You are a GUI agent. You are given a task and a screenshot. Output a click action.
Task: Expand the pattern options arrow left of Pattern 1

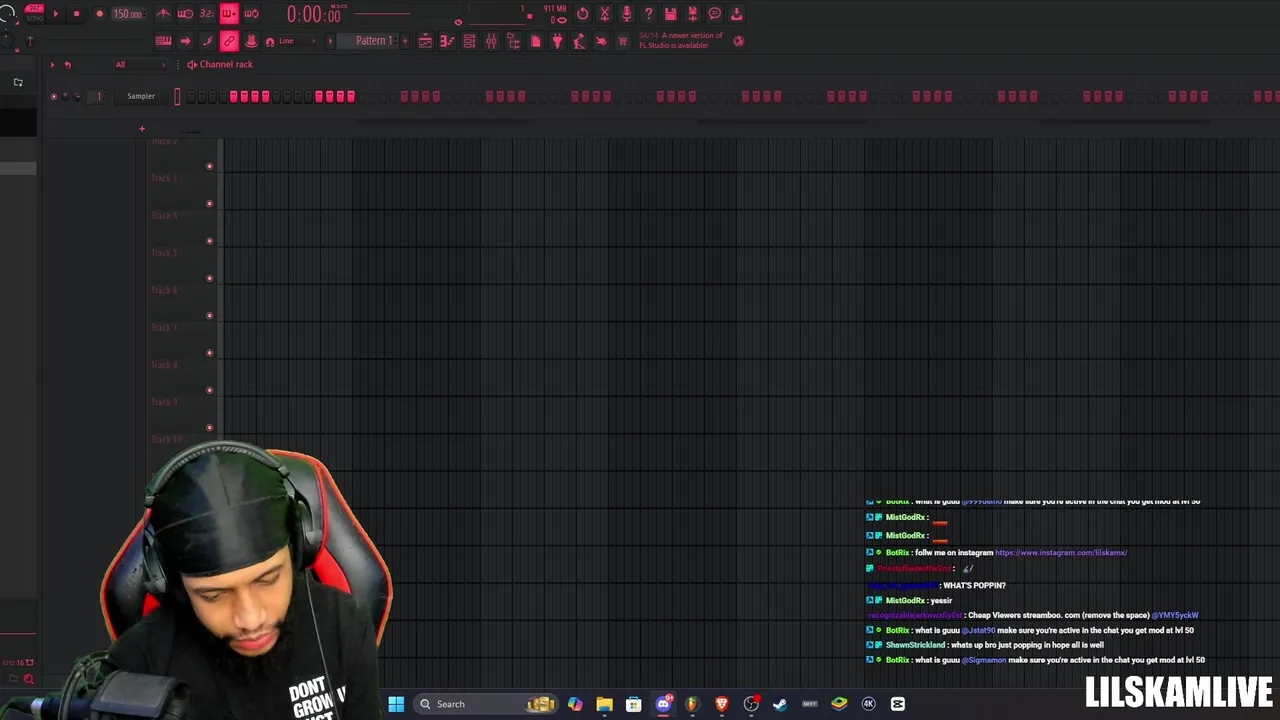click(x=330, y=41)
